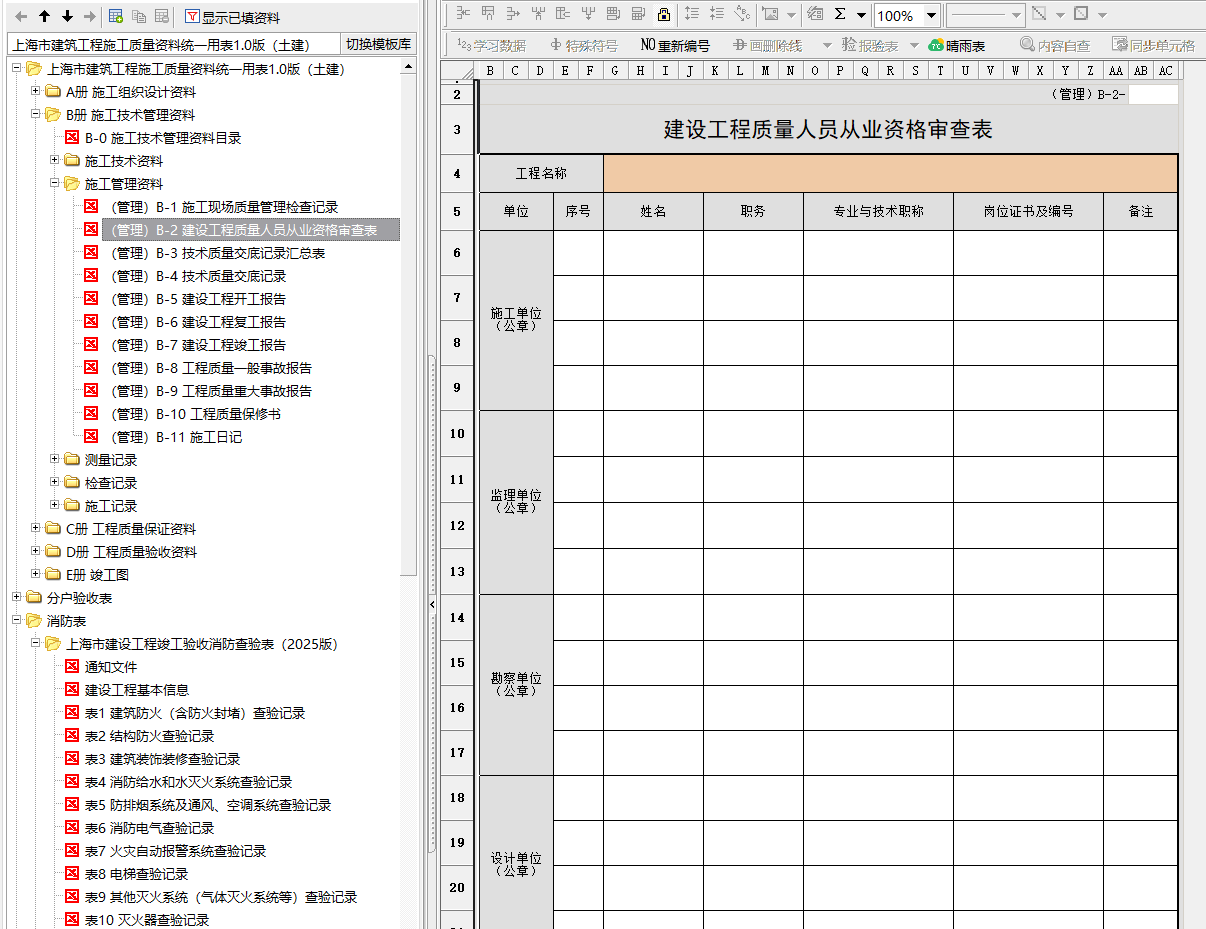Open 表5 防排烟系统及通风、空调系统查验记录

tap(208, 805)
